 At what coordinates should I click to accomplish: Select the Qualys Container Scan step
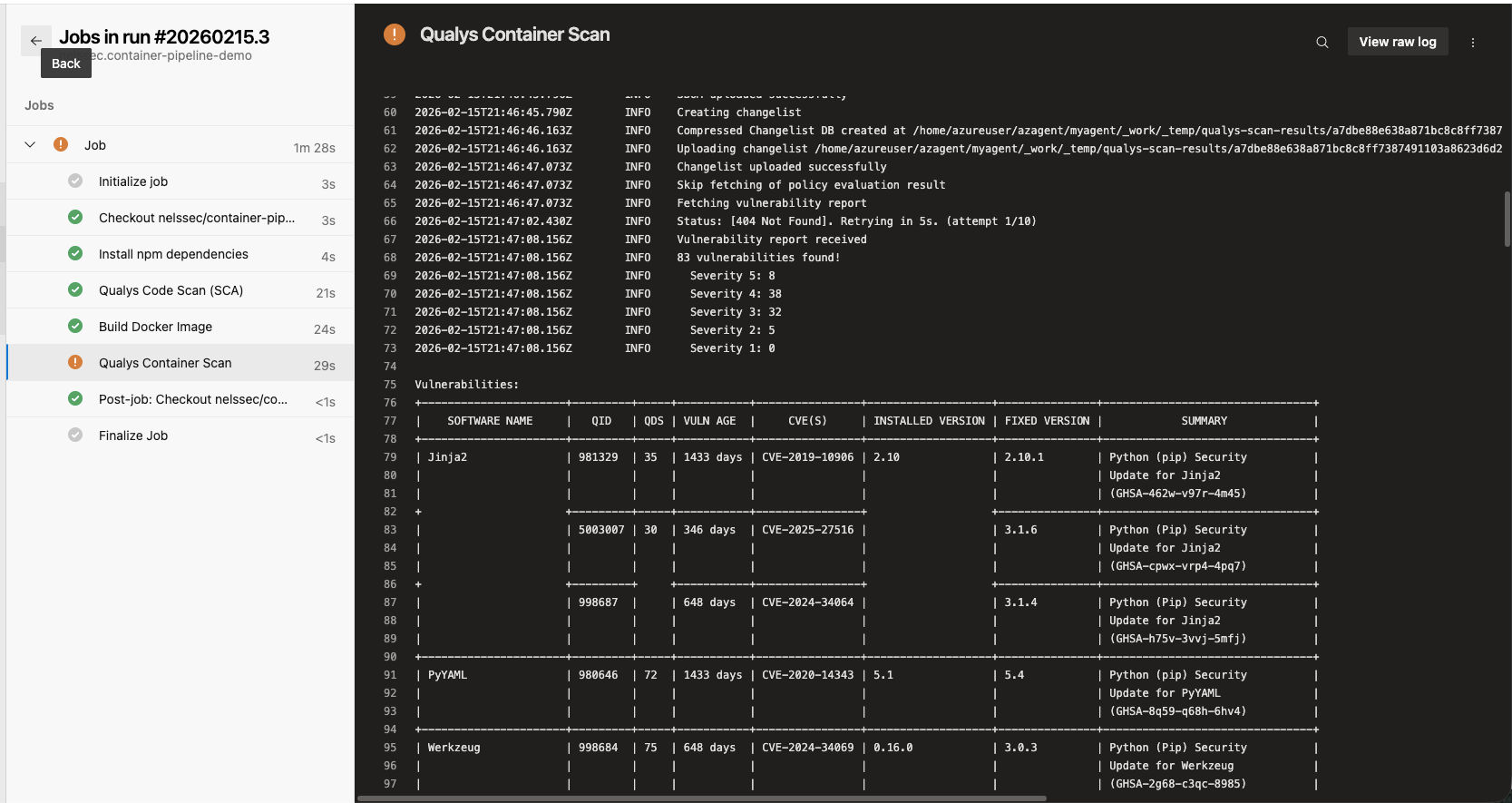tap(180, 363)
